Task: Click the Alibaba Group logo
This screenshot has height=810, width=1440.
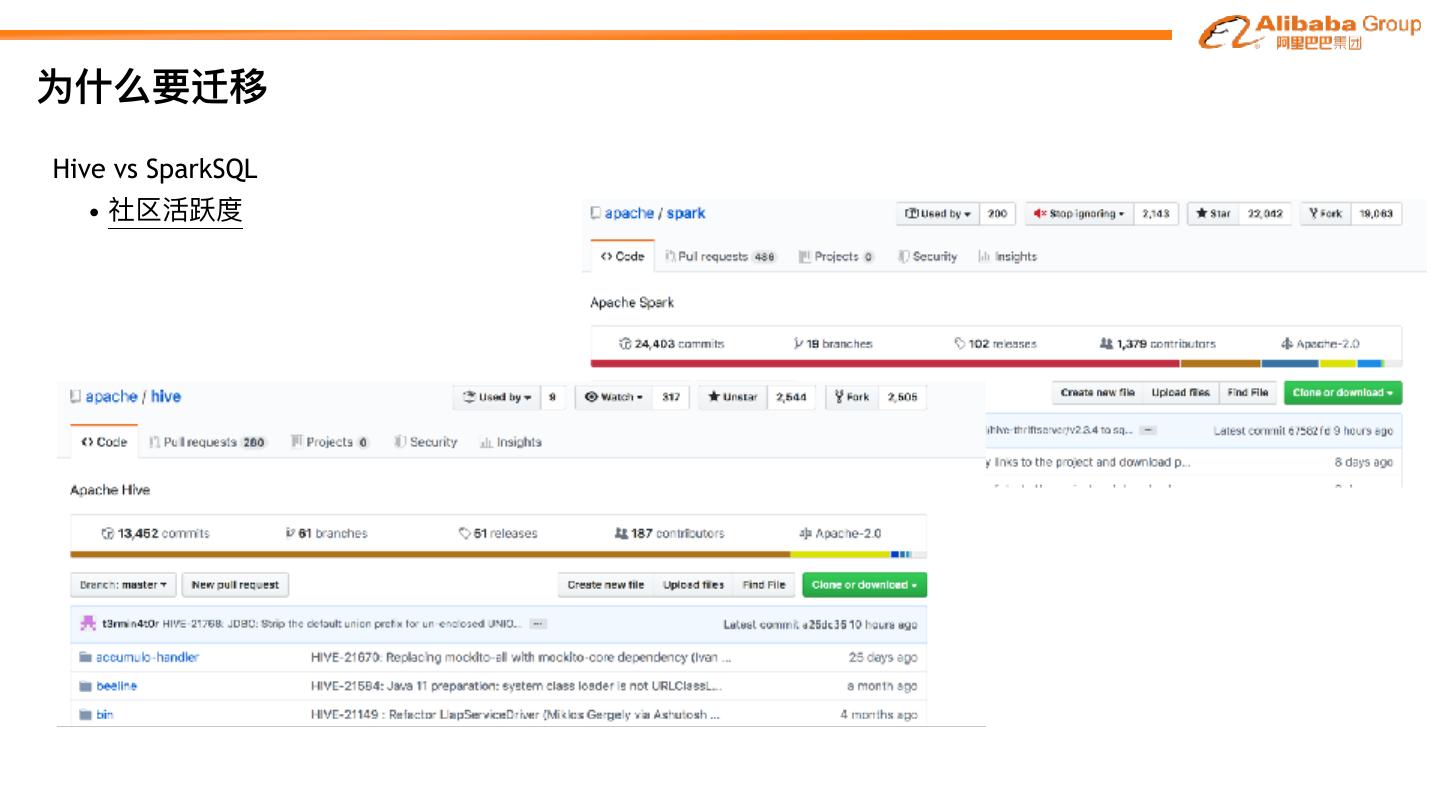Action: pos(1309,32)
